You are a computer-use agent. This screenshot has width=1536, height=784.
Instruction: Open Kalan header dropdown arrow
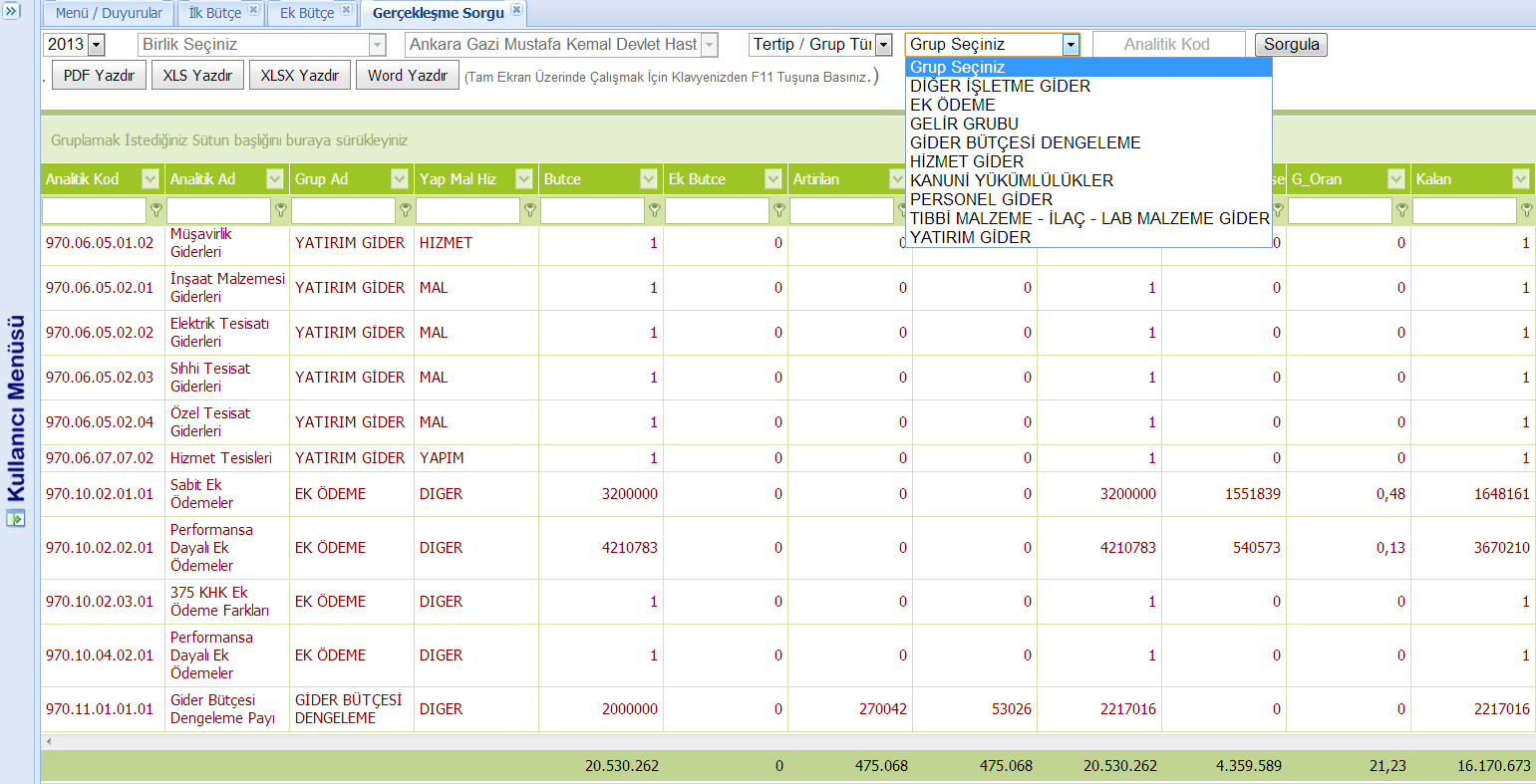[x=1521, y=179]
